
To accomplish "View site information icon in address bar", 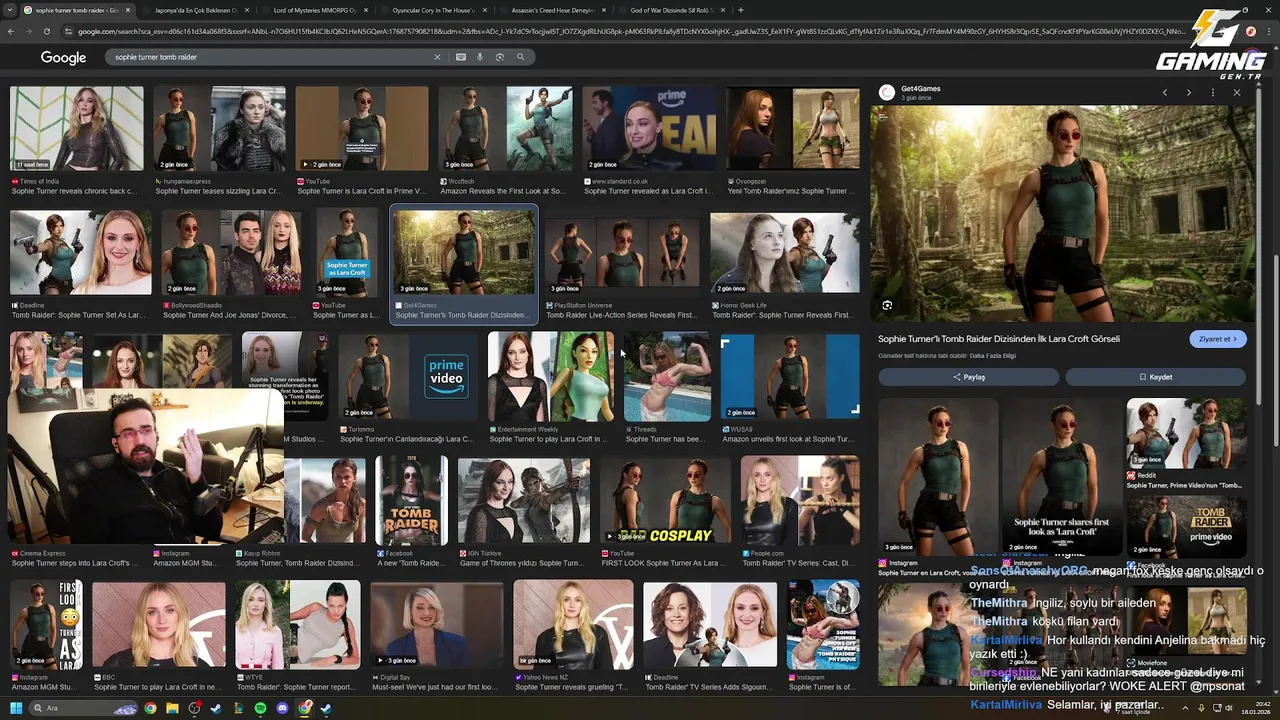I will point(68,31).
